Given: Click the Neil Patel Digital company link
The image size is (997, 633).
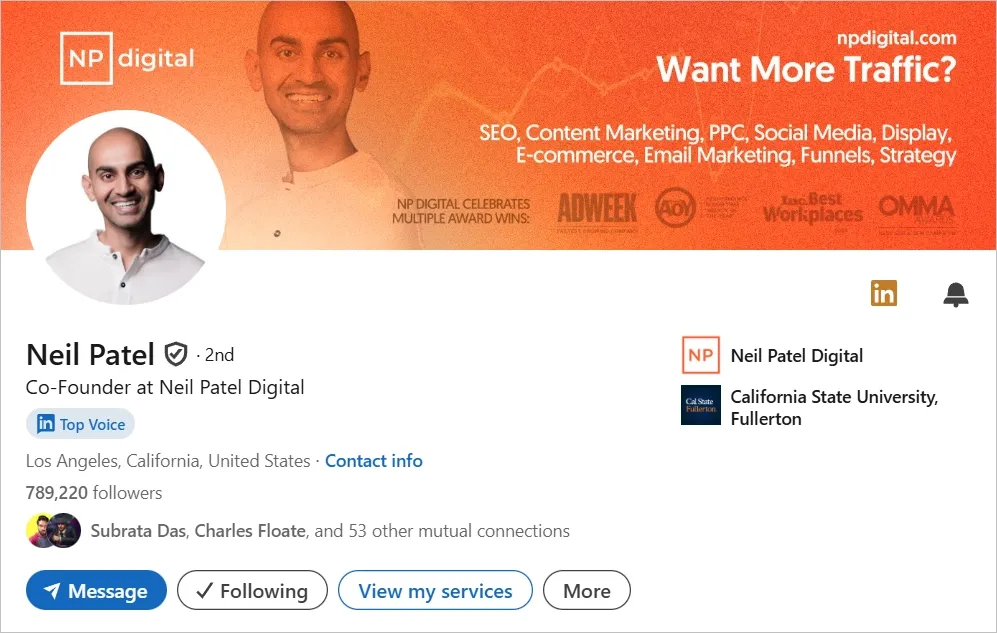Looking at the screenshot, I should click(x=796, y=356).
